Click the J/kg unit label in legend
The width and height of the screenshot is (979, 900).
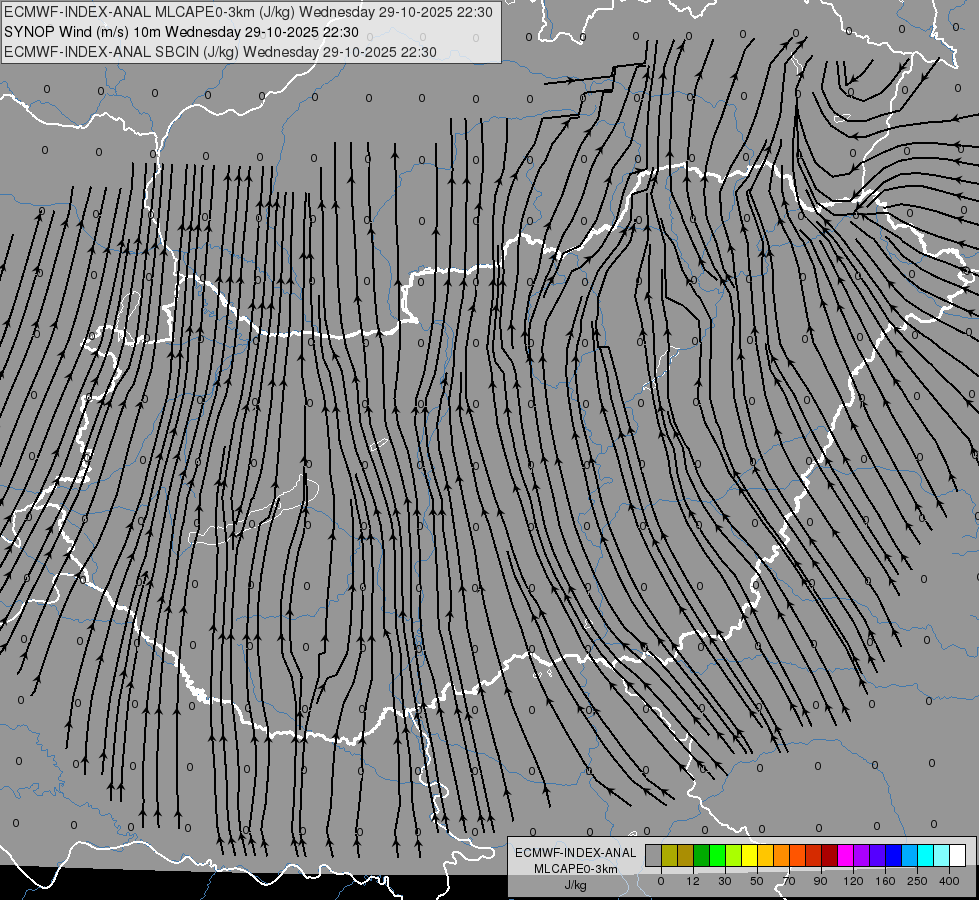pyautogui.click(x=575, y=885)
